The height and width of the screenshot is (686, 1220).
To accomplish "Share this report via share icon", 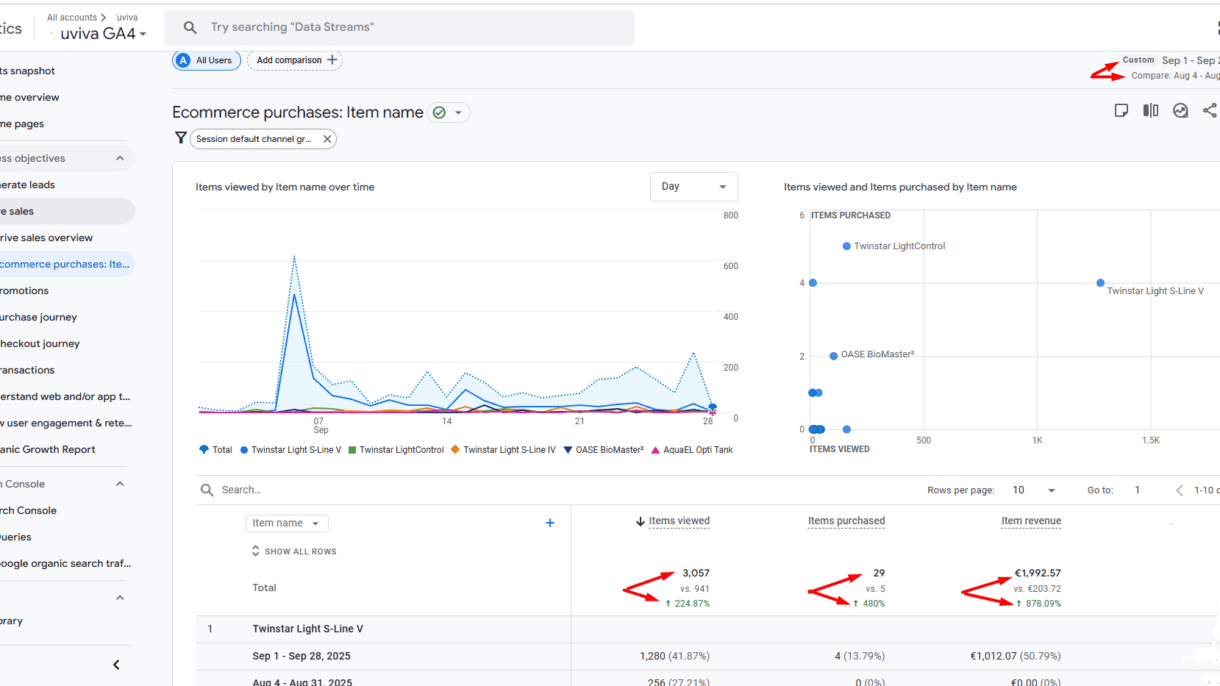I will [x=1209, y=111].
